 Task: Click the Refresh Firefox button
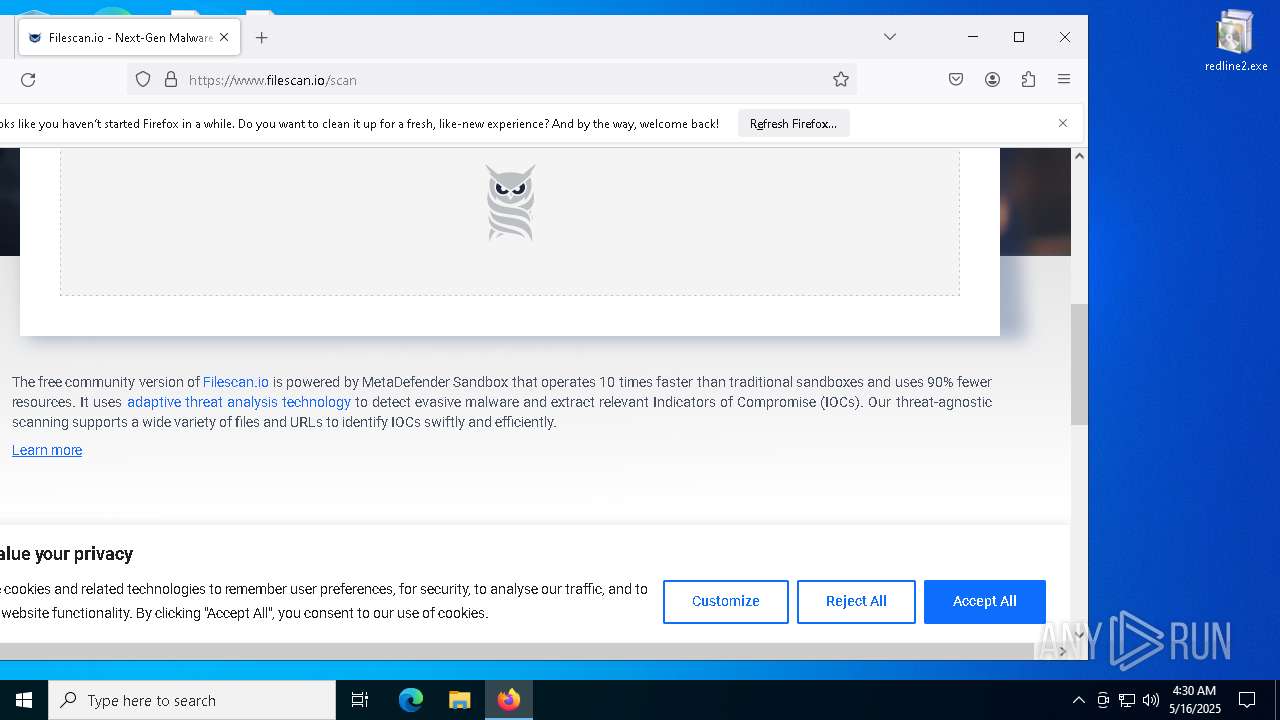coord(793,124)
